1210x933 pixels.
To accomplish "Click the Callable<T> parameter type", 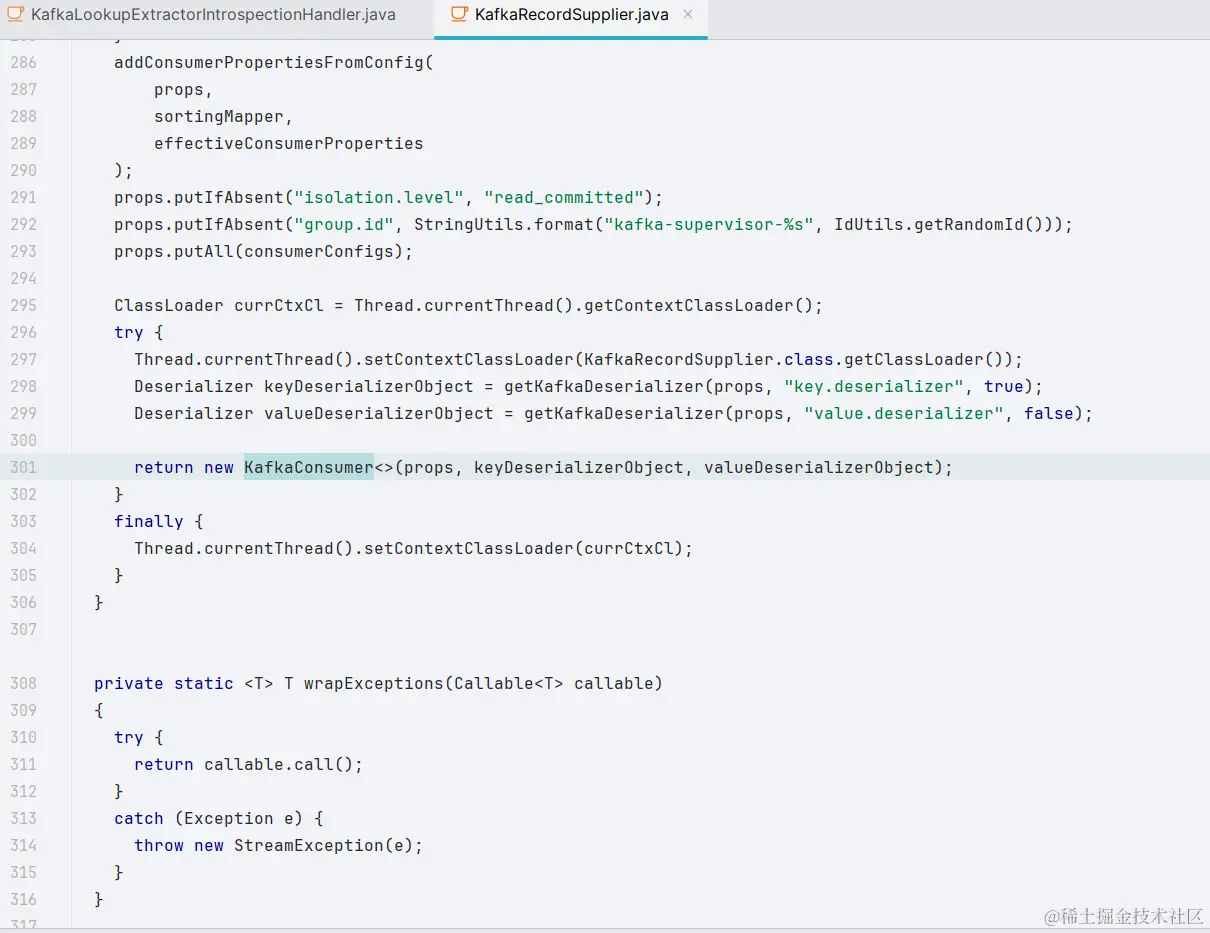I will pyautogui.click(x=509, y=683).
